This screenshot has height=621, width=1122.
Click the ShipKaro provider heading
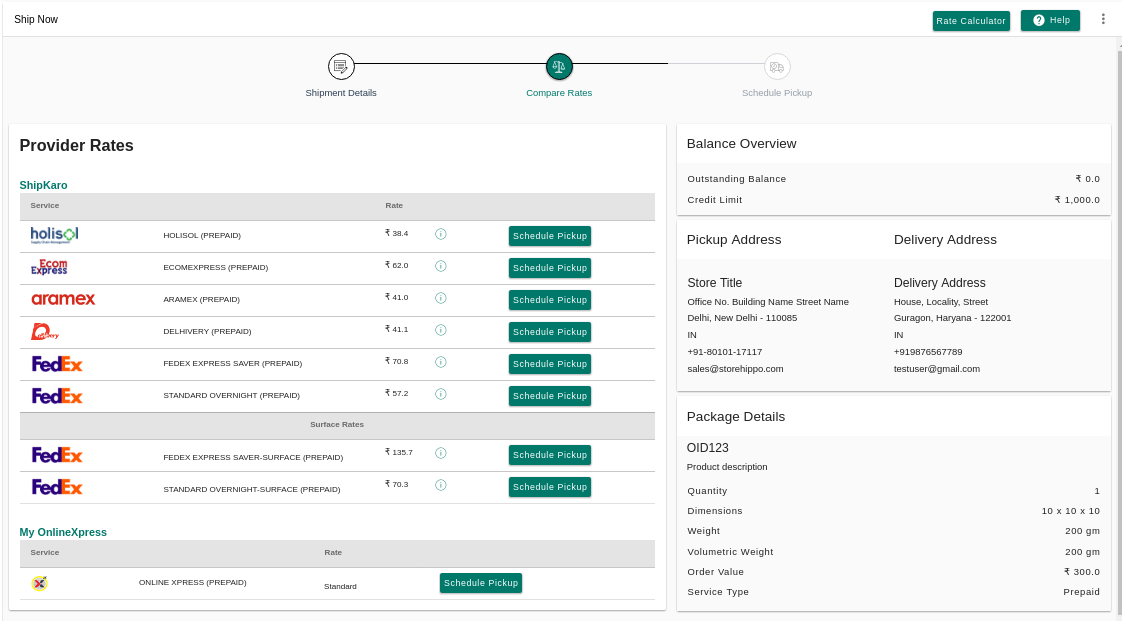tap(44, 185)
